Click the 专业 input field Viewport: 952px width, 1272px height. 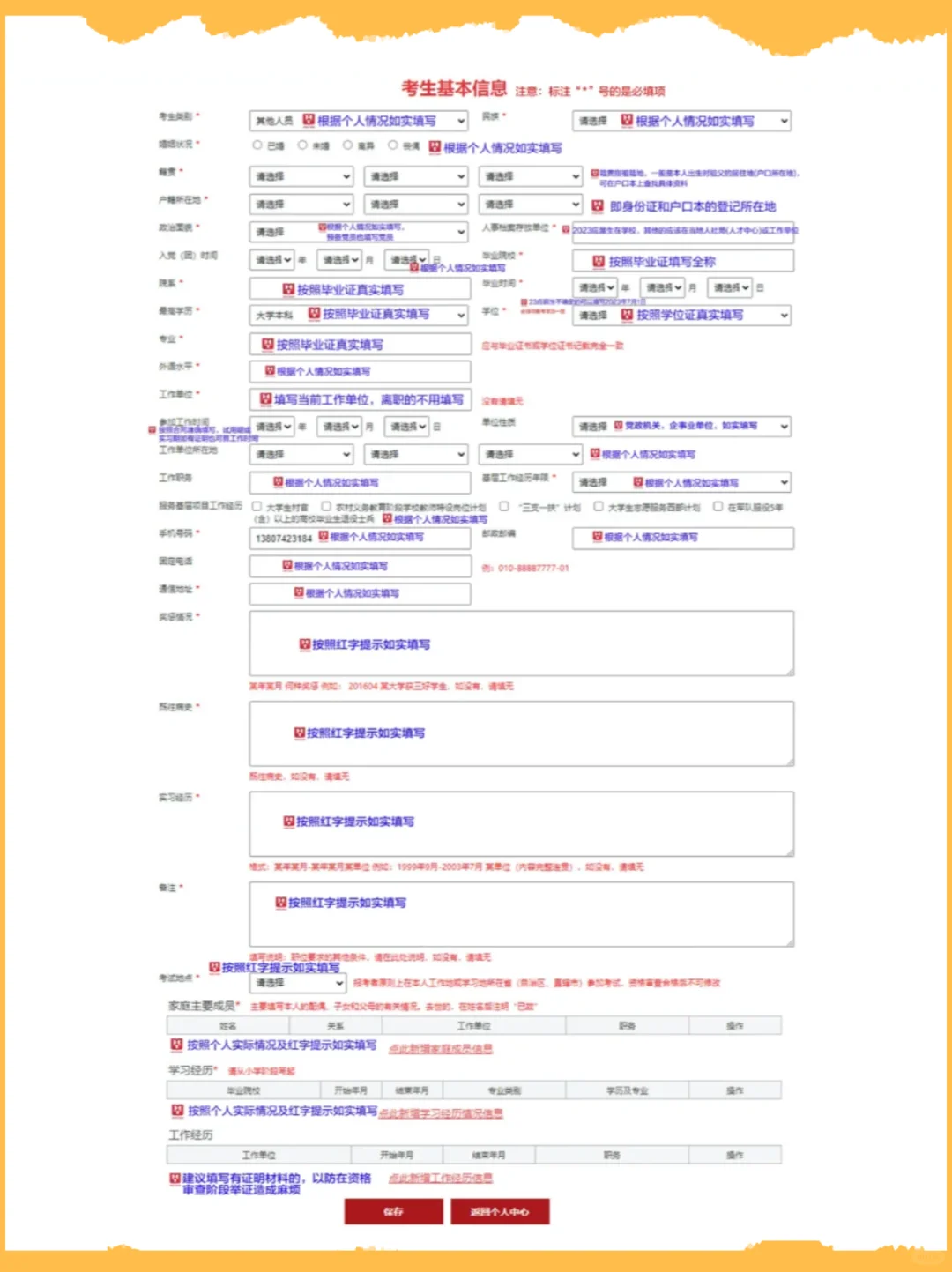tap(361, 344)
